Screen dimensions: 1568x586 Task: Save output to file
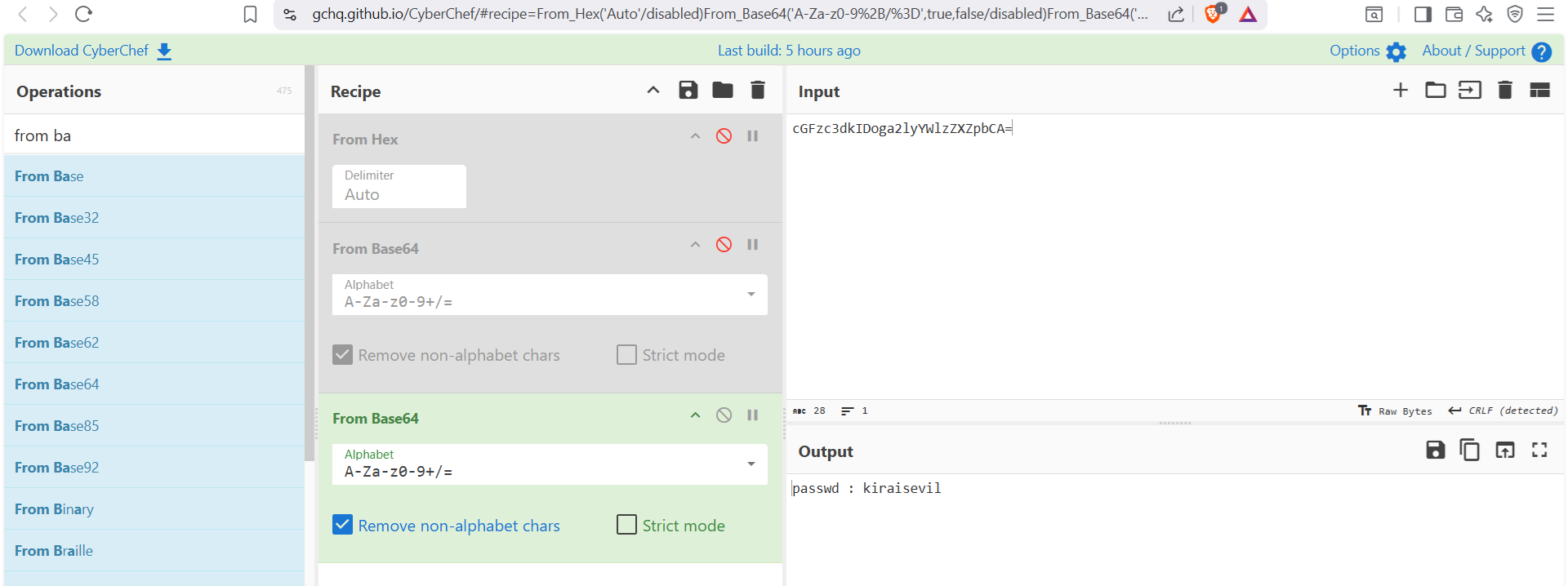(1435, 451)
